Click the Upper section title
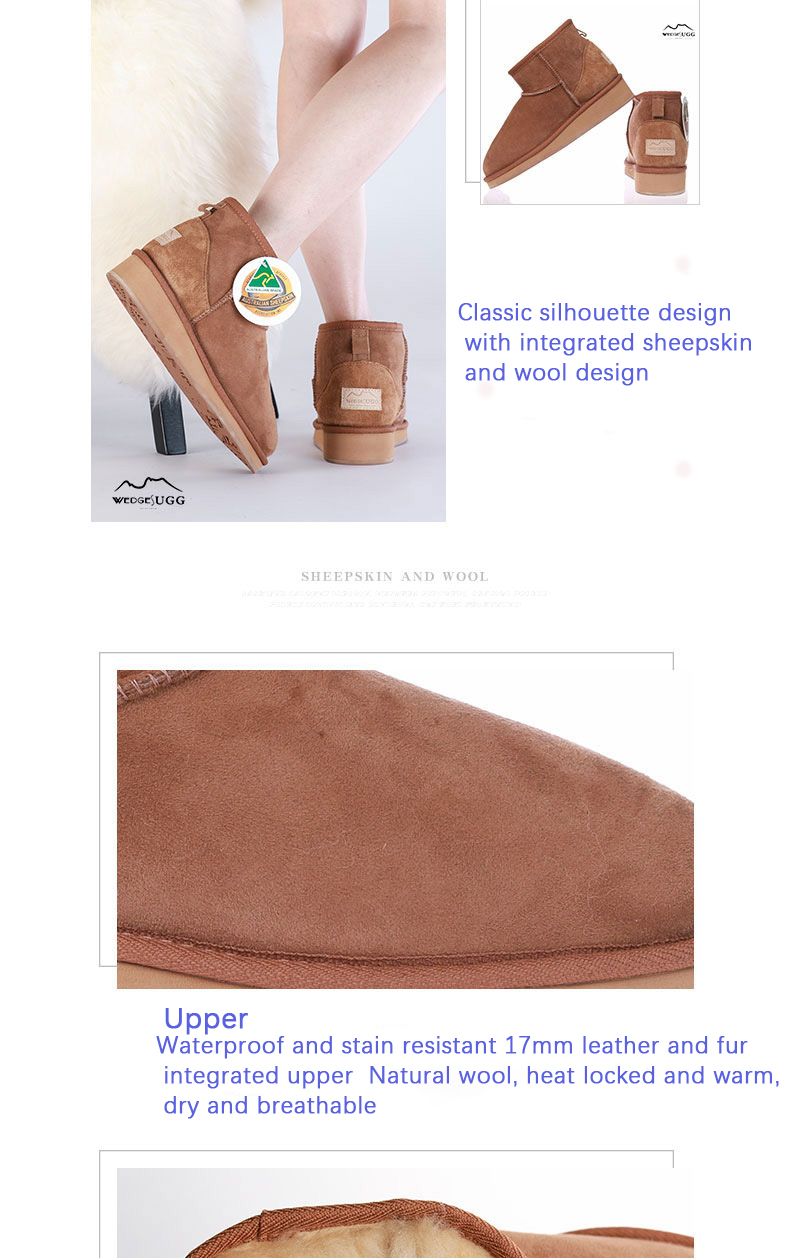This screenshot has width=790, height=1258. coord(206,1019)
